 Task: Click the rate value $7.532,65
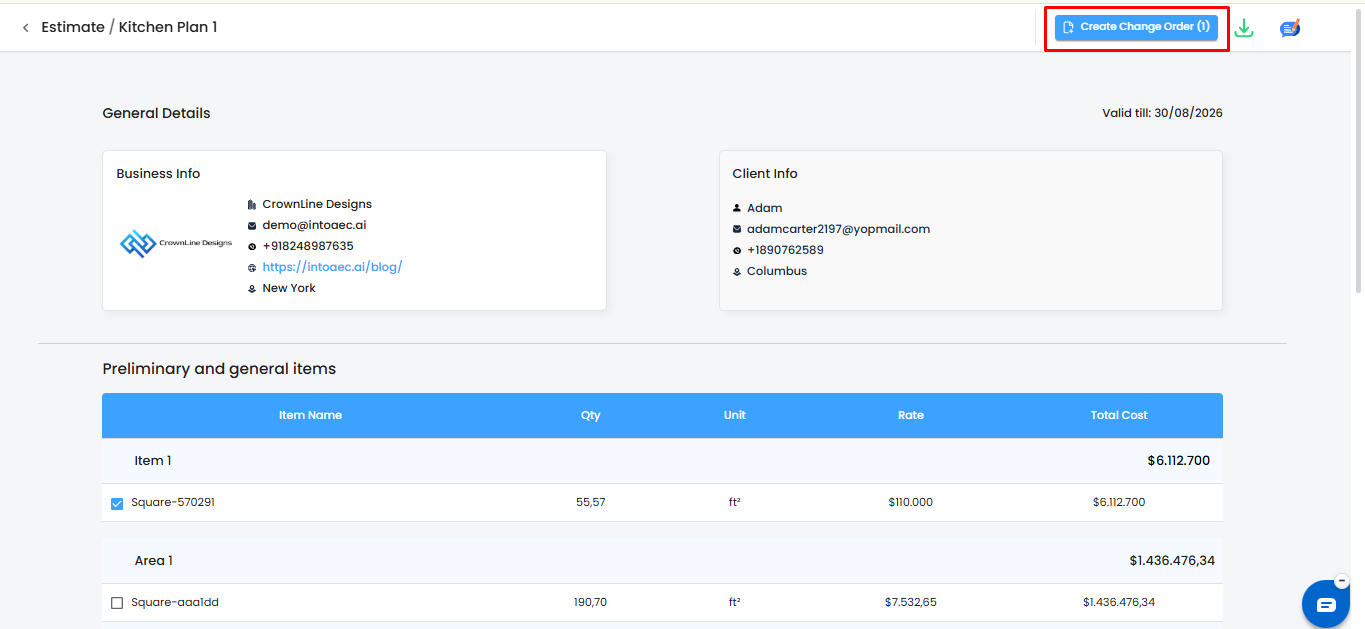point(910,602)
